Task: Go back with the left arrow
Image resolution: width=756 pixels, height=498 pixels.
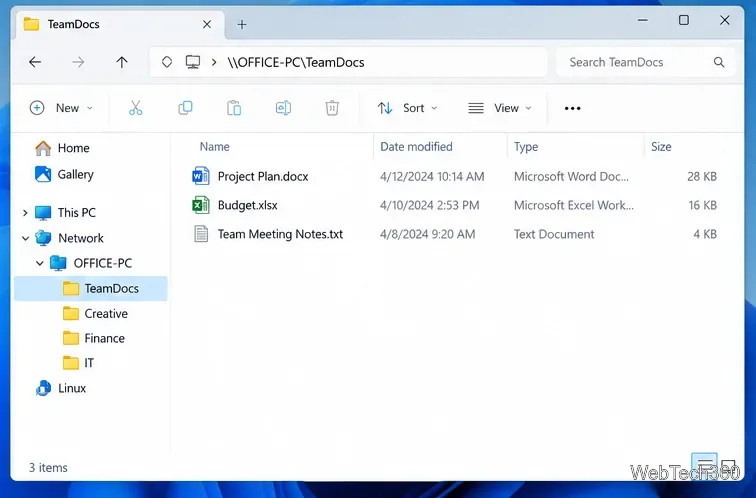Action: (x=35, y=62)
